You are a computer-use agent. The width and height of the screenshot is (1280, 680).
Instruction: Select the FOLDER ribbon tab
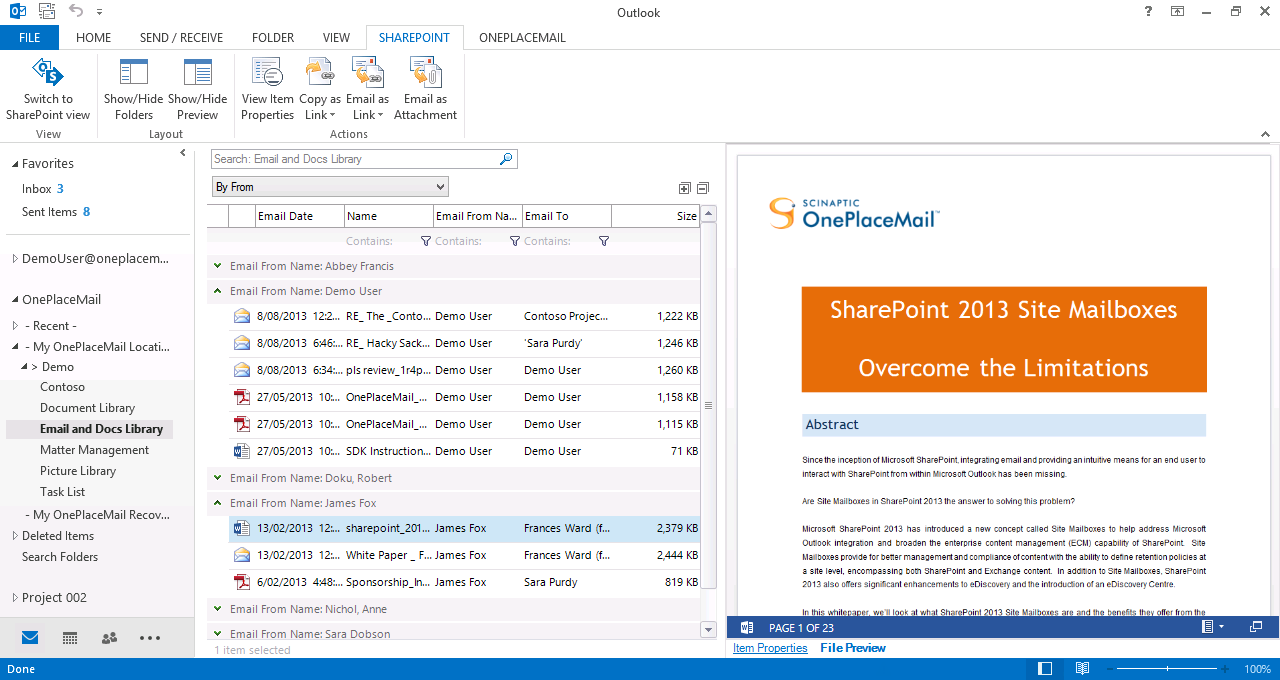click(273, 38)
